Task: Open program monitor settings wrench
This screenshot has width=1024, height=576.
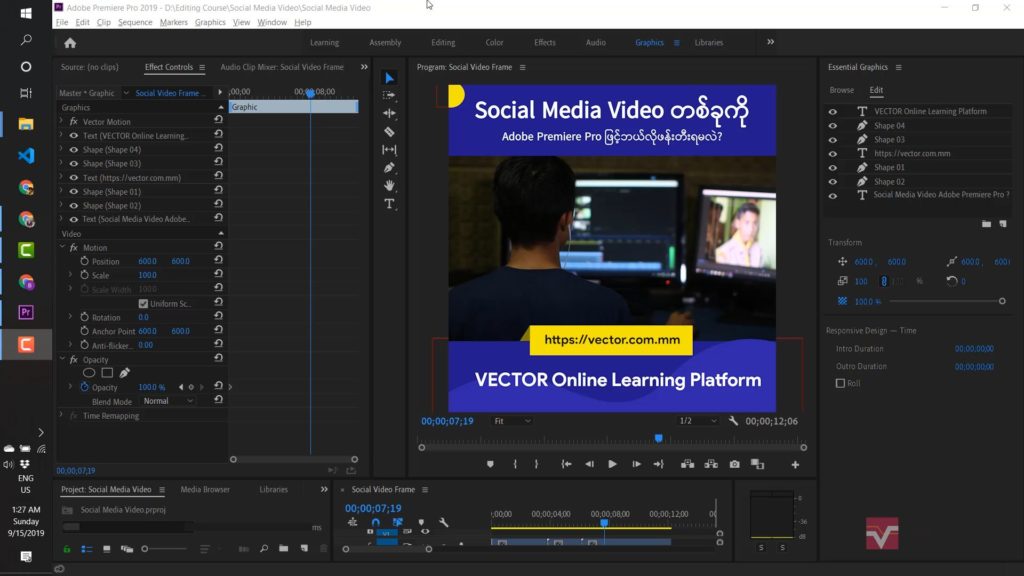Action: [x=733, y=421]
